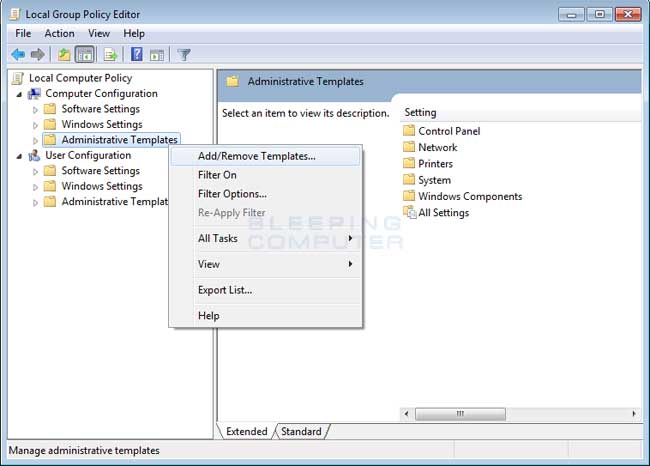Click the scrollbar right arrow

pyautogui.click(x=634, y=414)
